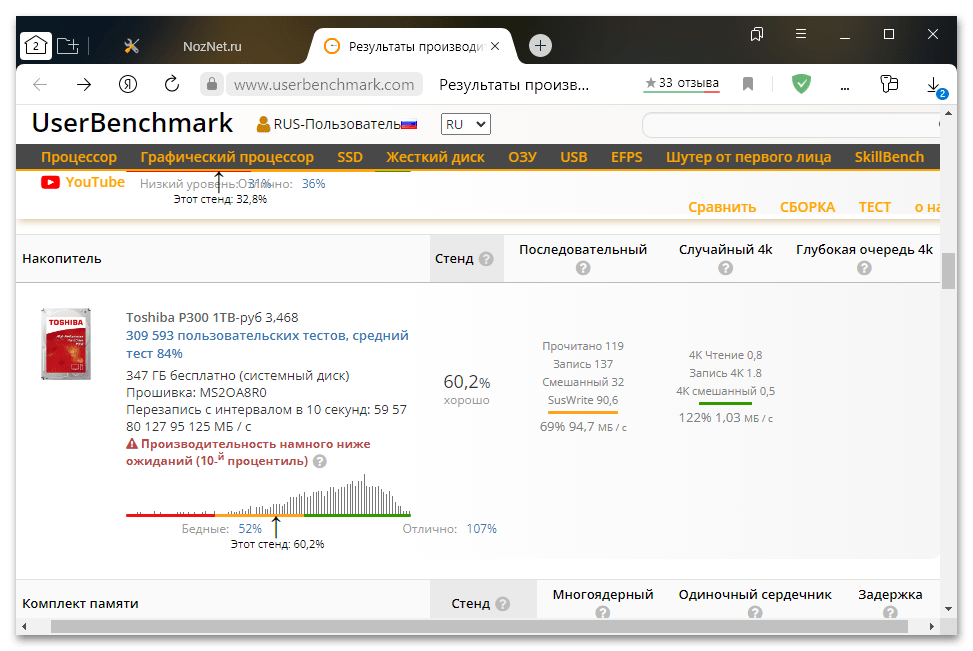Image resolution: width=973 pixels, height=651 pixels.
Task: Click the scroll up arrow
Action: (x=948, y=113)
